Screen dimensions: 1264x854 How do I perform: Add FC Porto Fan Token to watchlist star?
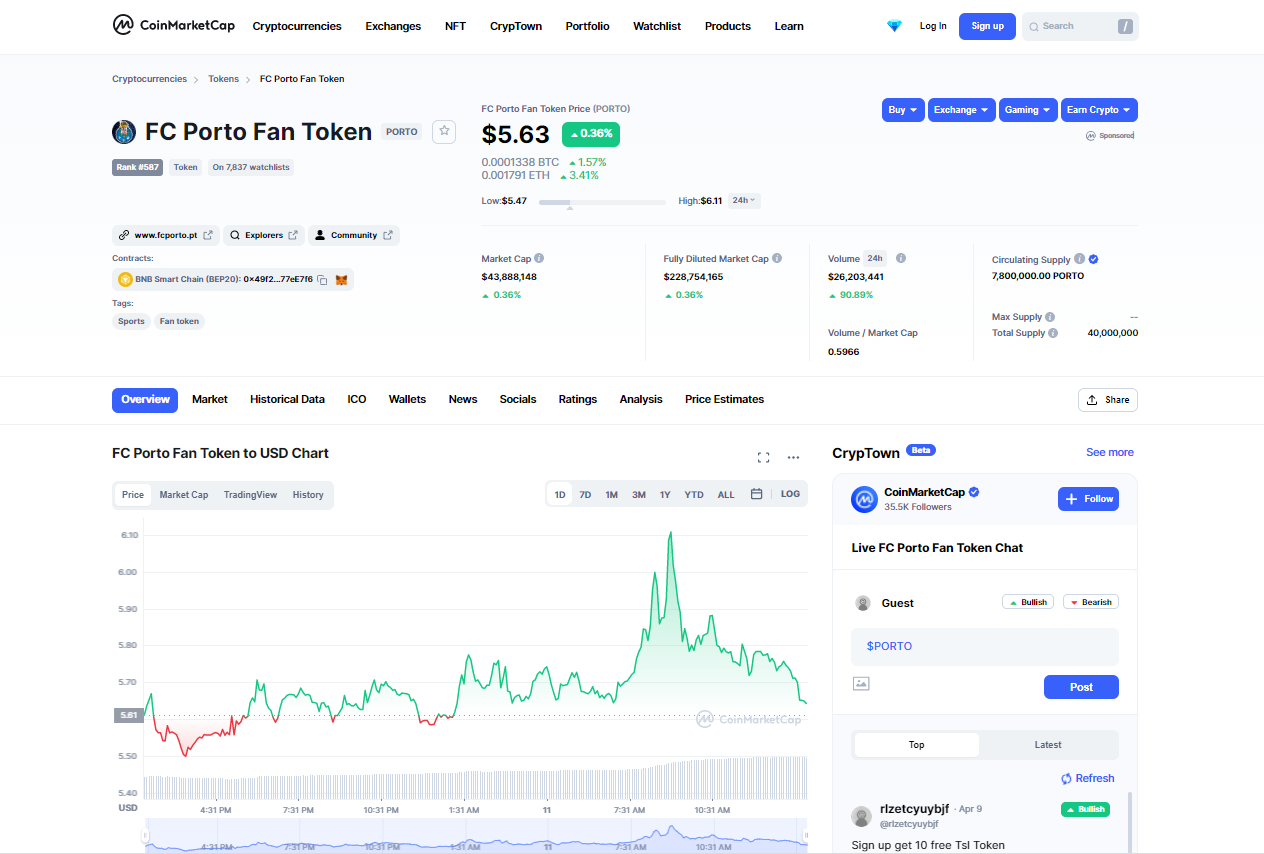pyautogui.click(x=445, y=131)
